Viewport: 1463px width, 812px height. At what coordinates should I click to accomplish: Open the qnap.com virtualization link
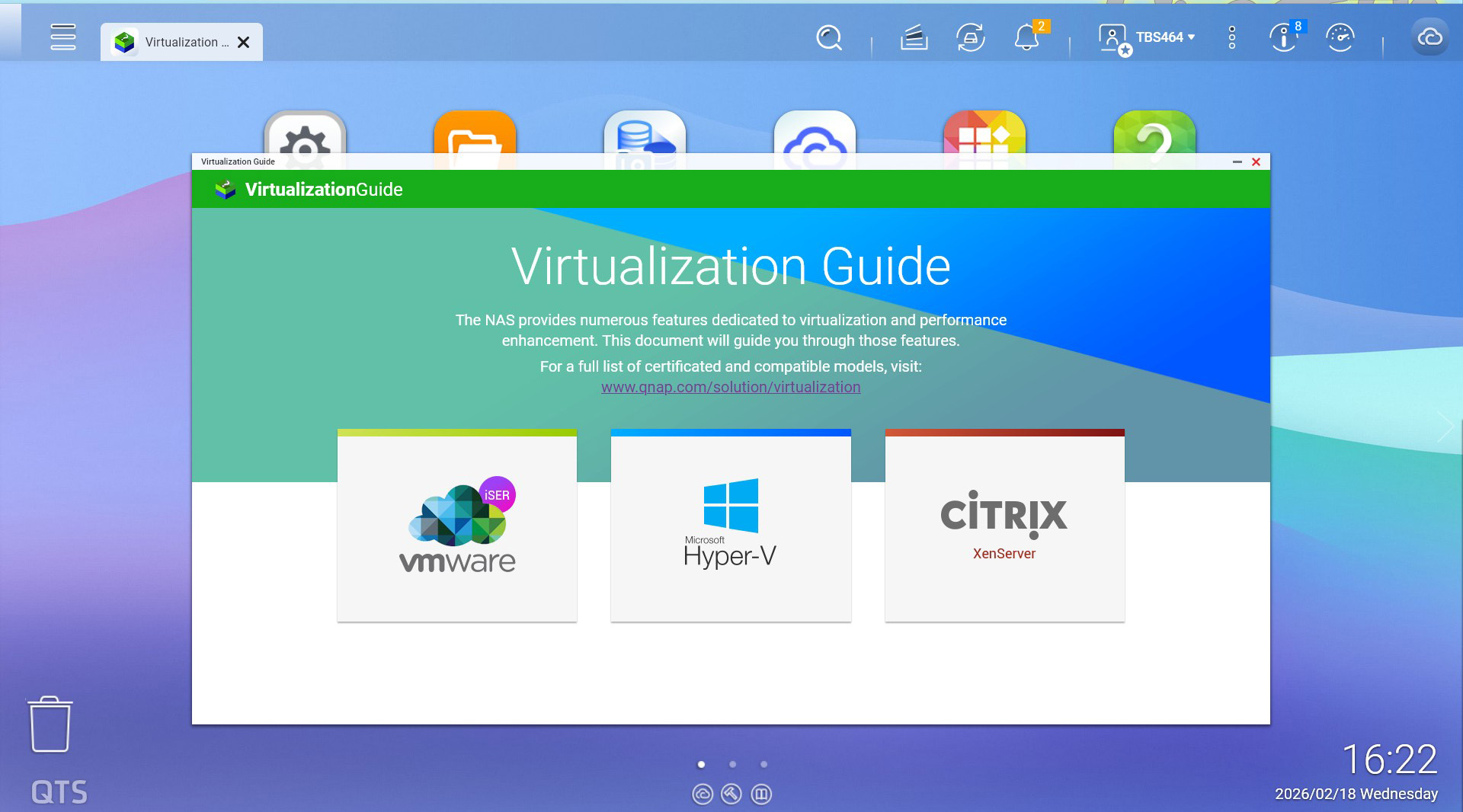[x=730, y=387]
